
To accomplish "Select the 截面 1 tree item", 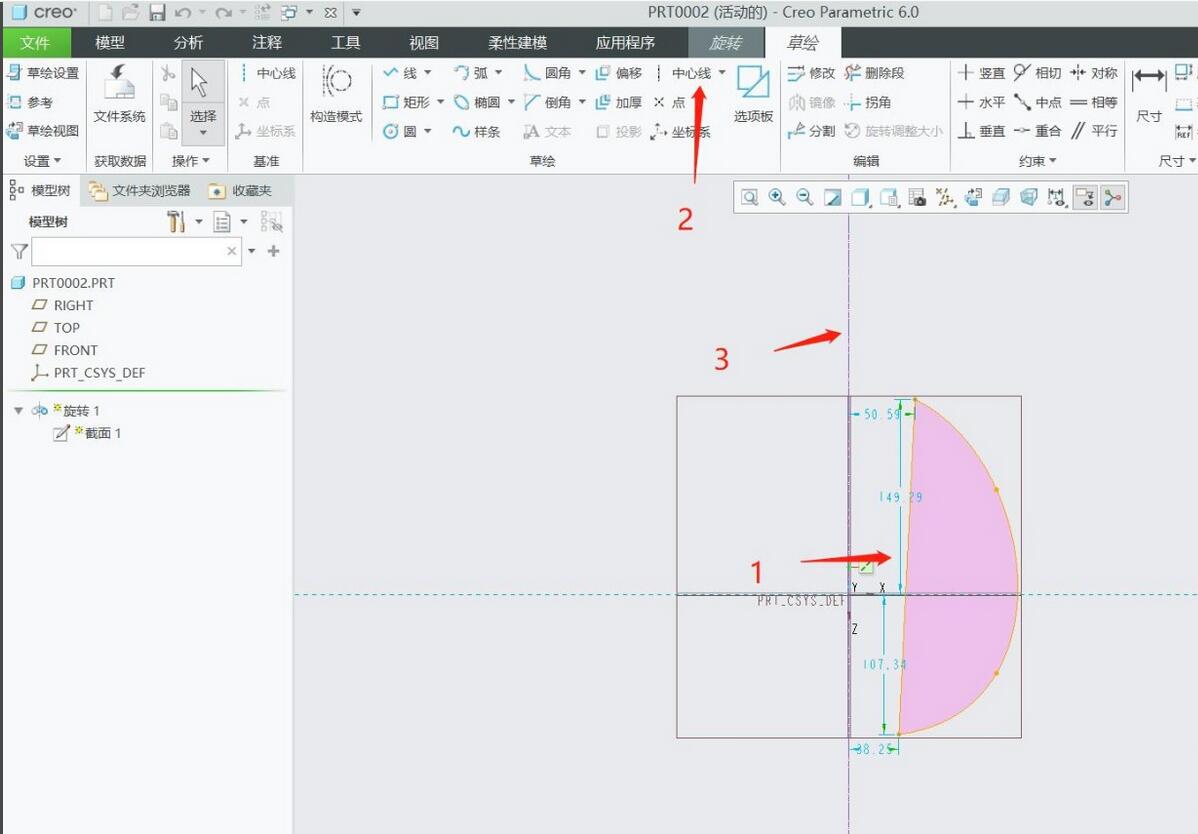I will click(x=87, y=433).
